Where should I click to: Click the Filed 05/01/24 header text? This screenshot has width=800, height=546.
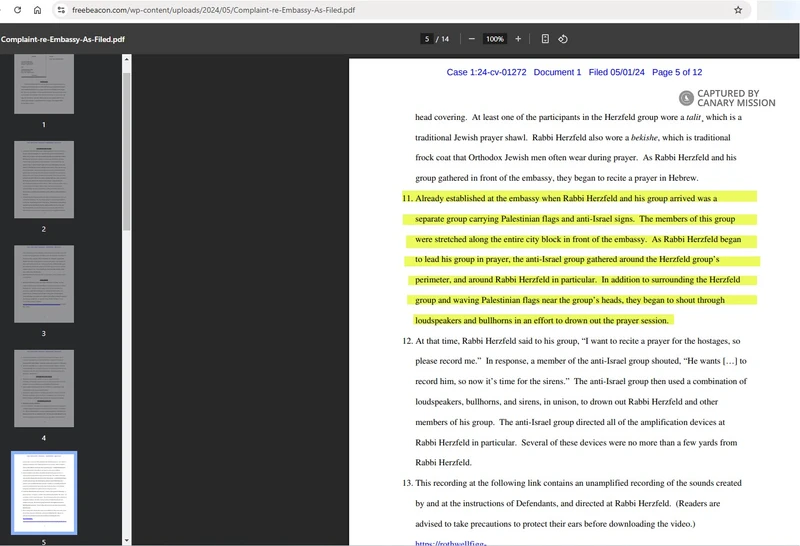[616, 72]
